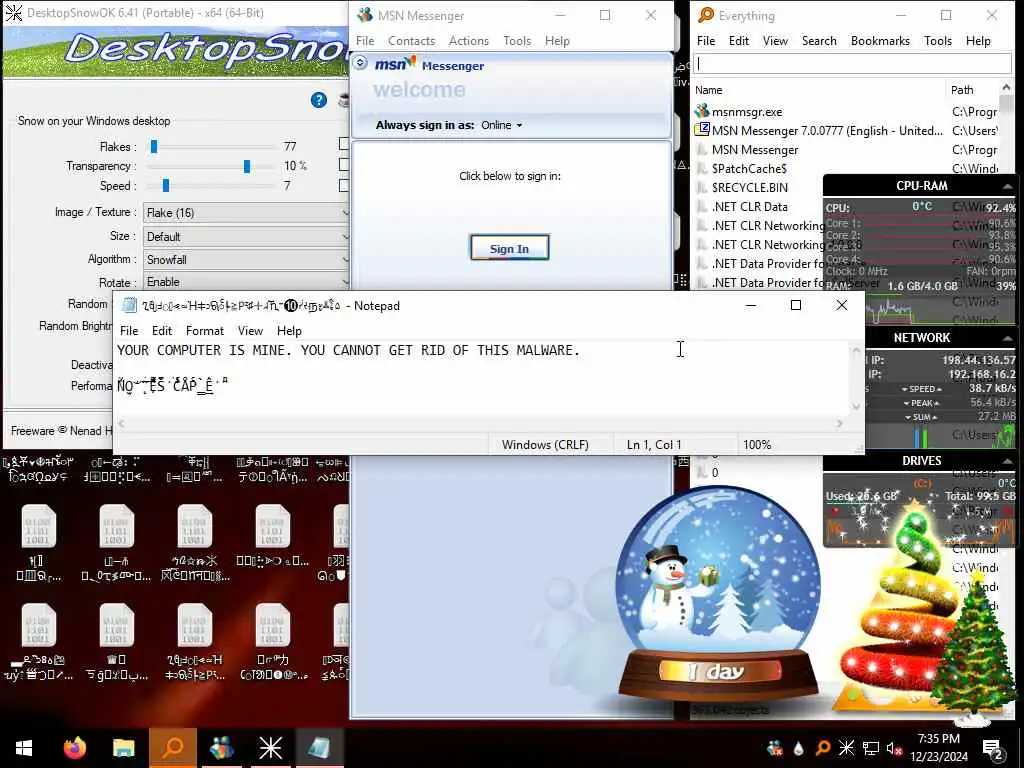This screenshot has width=1024, height=768.
Task: Click the Everything title bar magnifier icon
Action: [x=706, y=15]
